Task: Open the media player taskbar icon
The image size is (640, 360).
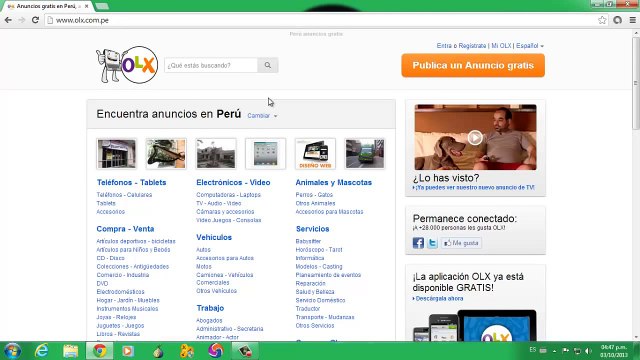Action: [128, 351]
